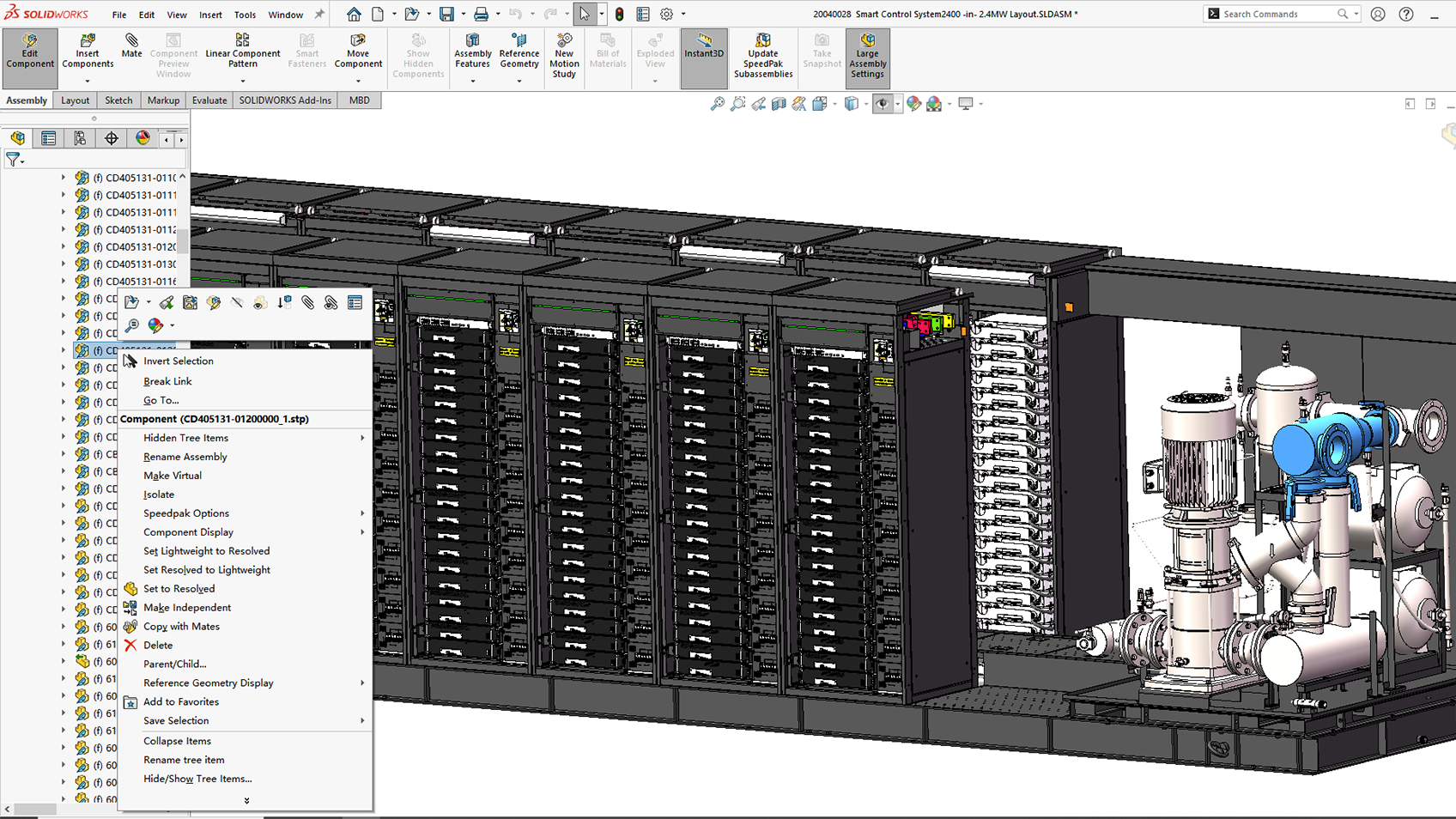This screenshot has width=1456, height=819.
Task: Expand the context menu with bottom chevrons
Action: pyautogui.click(x=246, y=800)
